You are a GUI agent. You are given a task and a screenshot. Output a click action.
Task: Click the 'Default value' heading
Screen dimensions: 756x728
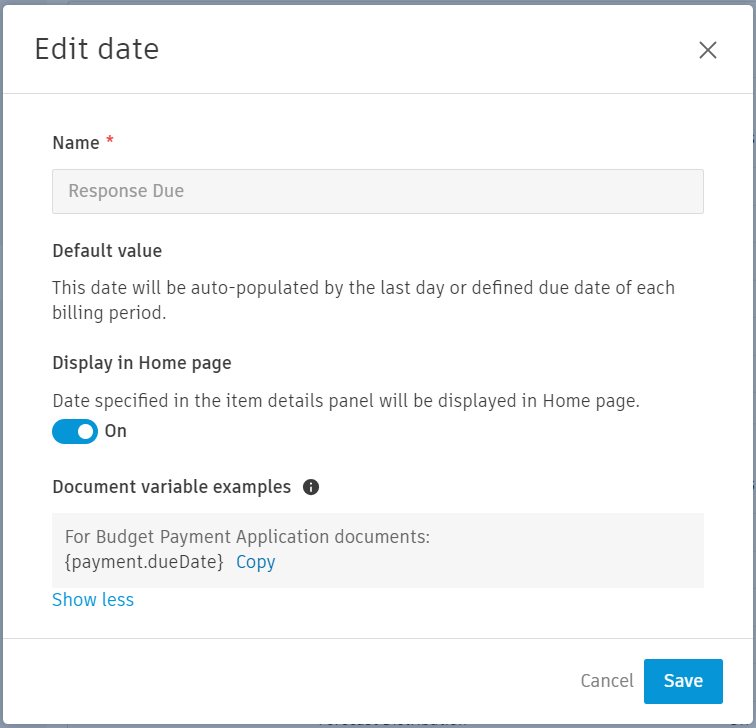107,250
